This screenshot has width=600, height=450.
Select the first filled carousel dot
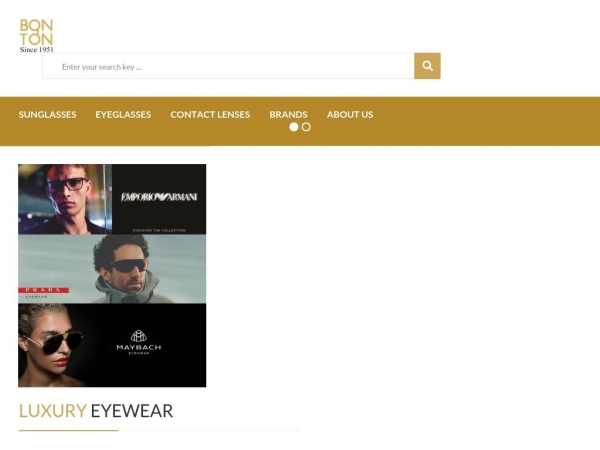click(294, 127)
